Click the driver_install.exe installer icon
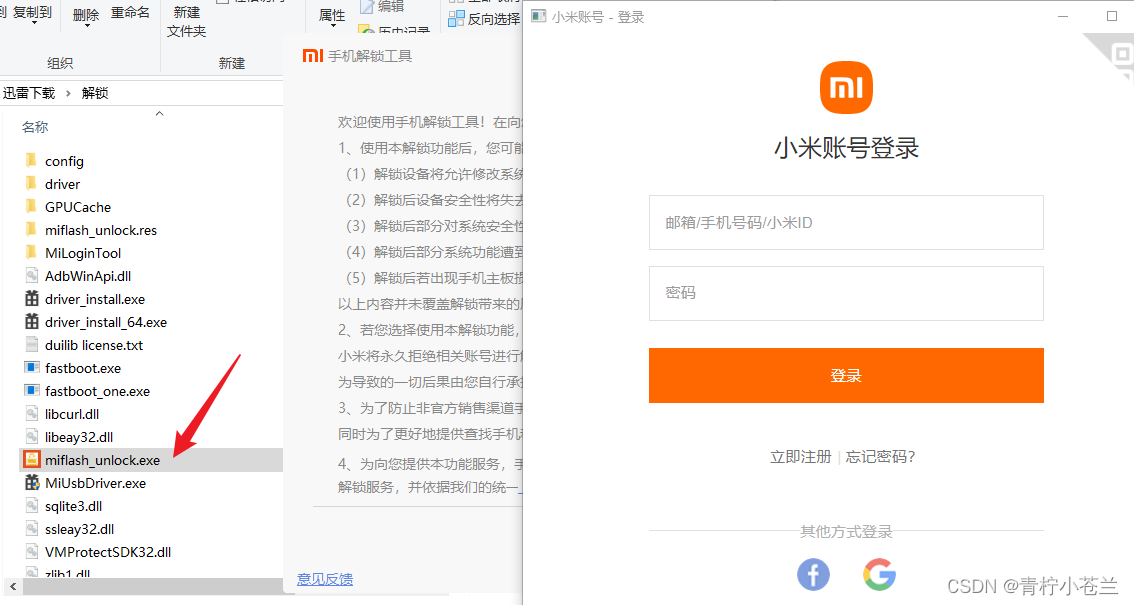 tap(32, 299)
